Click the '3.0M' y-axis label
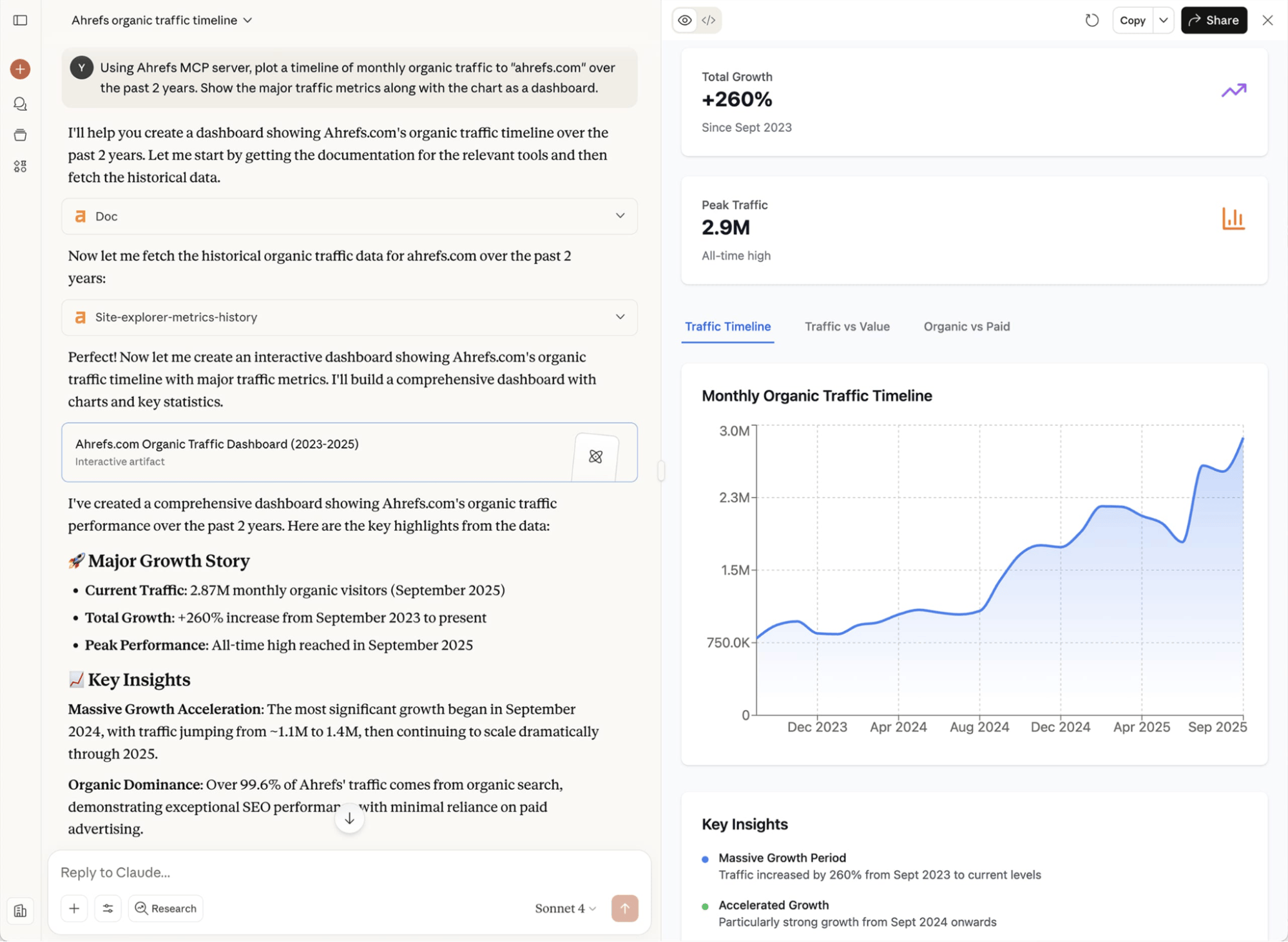The width and height of the screenshot is (1288, 942). click(x=734, y=431)
